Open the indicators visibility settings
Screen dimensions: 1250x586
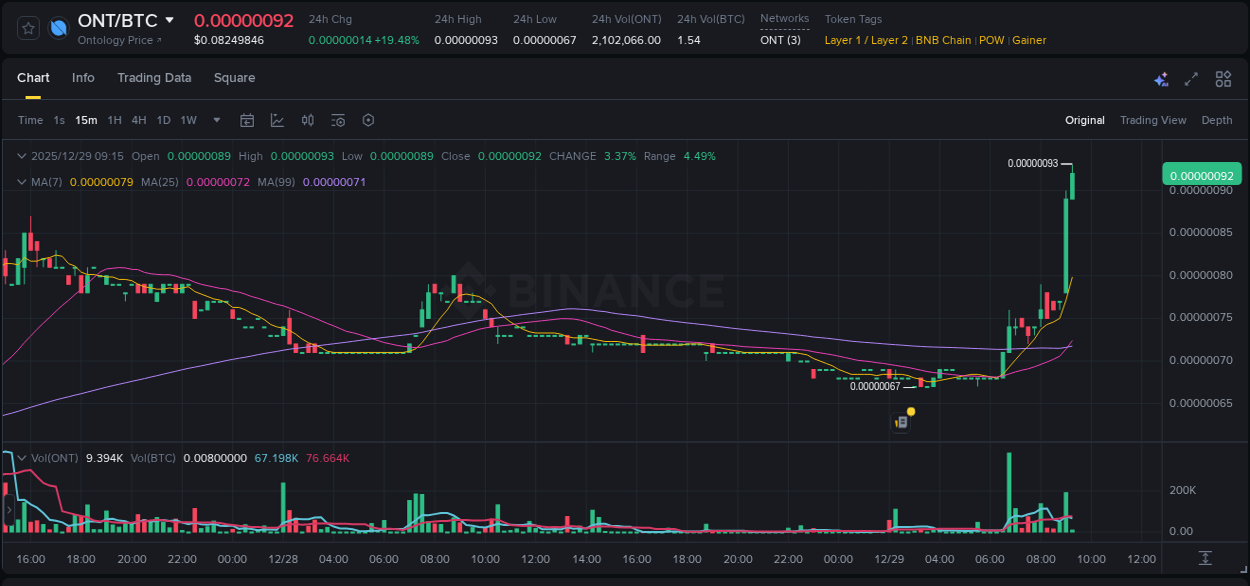(337, 119)
